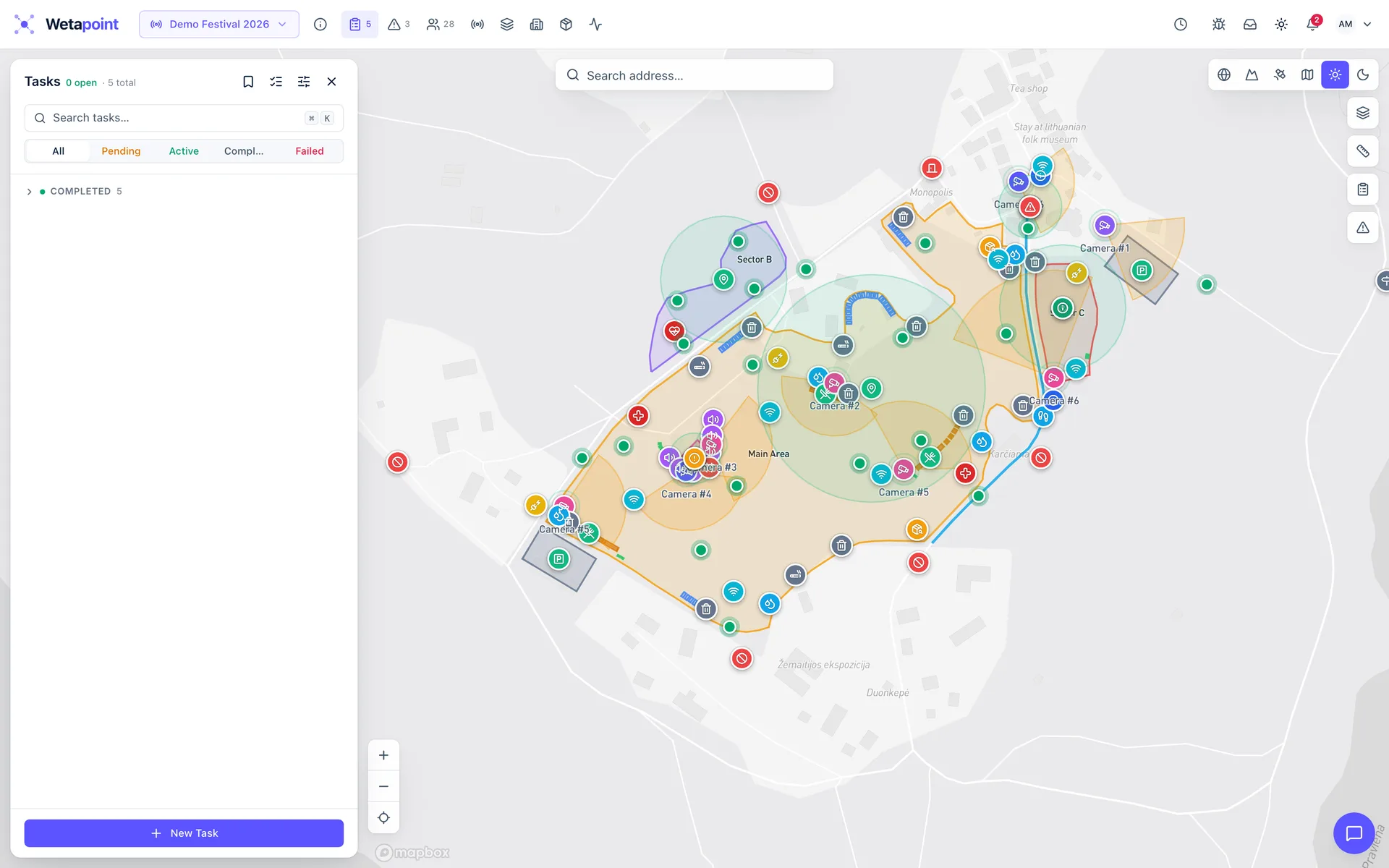
Task: Select the Failed tasks tab
Action: [310, 151]
